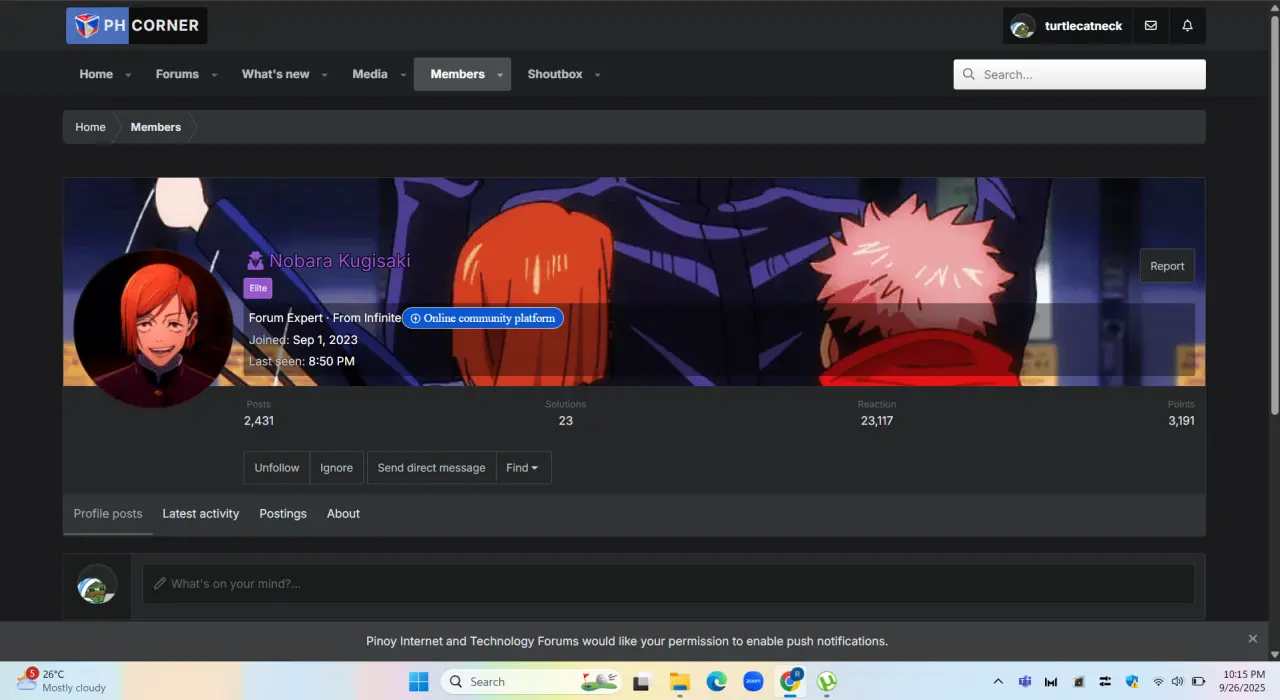The image size is (1280, 700).
Task: Click Home breadcrumb link
Action: click(90, 127)
